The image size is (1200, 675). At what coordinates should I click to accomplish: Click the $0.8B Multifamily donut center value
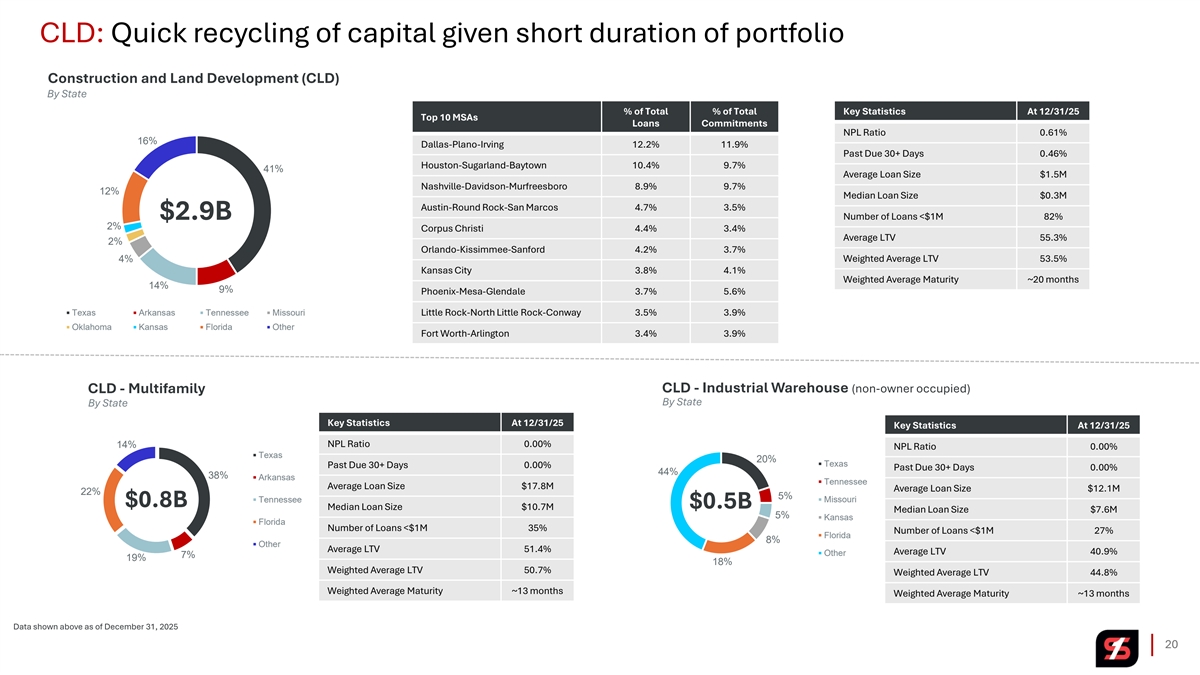coord(157,499)
